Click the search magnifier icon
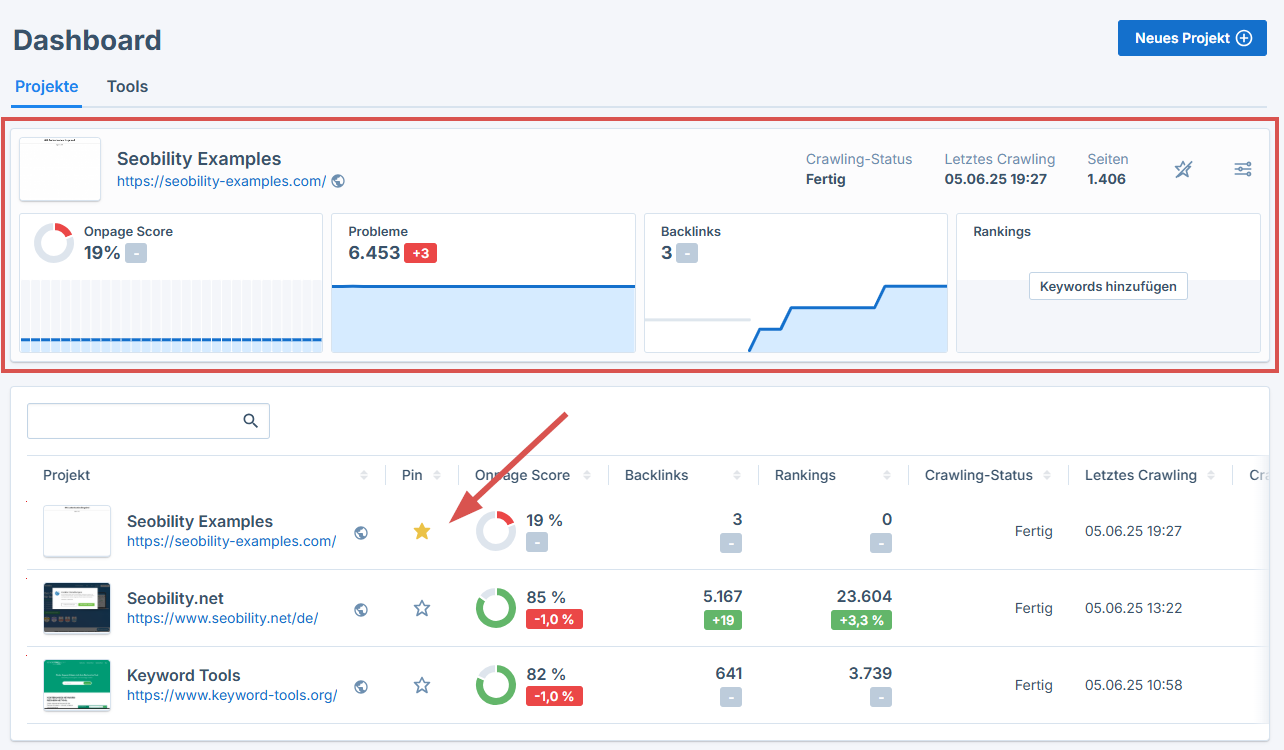The width and height of the screenshot is (1284, 750). (251, 421)
